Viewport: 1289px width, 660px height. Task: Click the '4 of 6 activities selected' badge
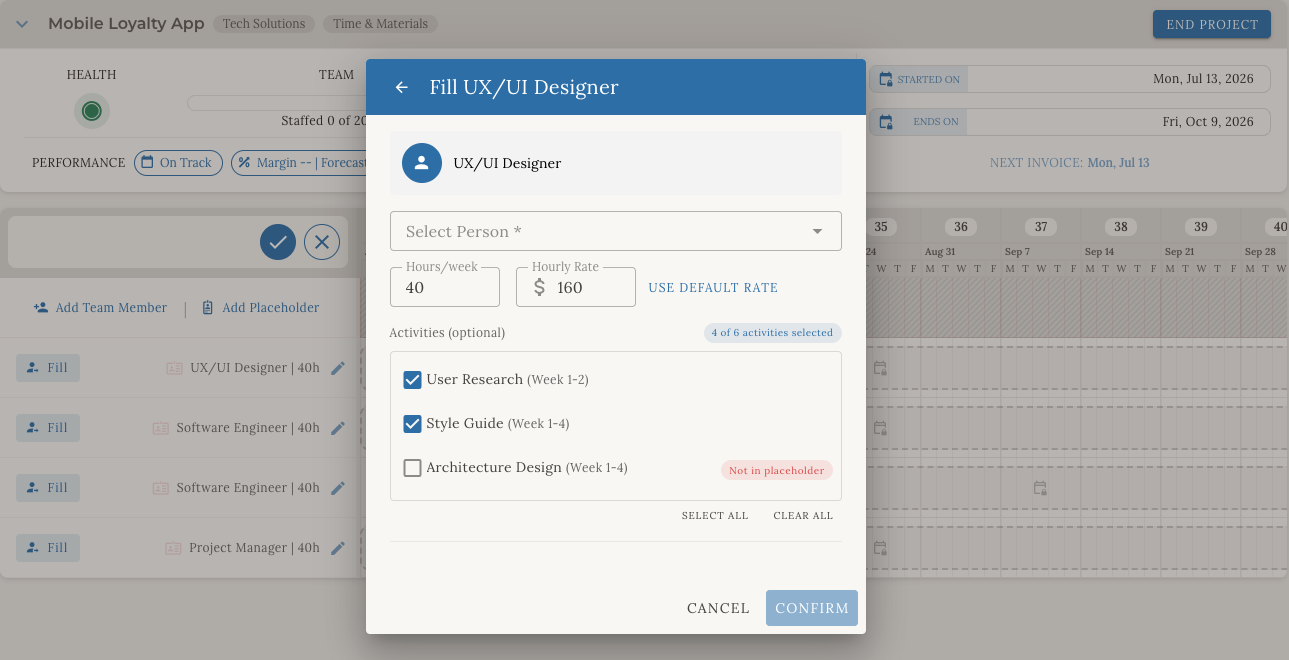[x=772, y=333]
